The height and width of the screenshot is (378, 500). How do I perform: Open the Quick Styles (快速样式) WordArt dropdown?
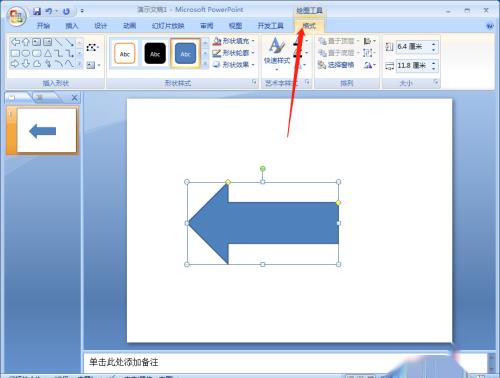(x=277, y=53)
